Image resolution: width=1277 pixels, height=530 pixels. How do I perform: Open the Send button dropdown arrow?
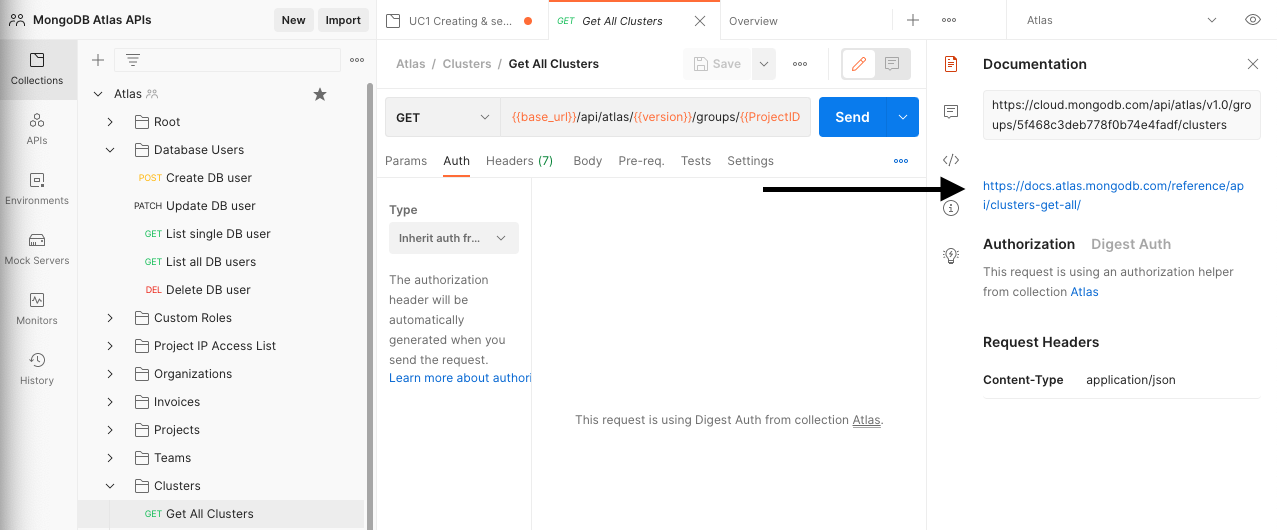coord(902,117)
